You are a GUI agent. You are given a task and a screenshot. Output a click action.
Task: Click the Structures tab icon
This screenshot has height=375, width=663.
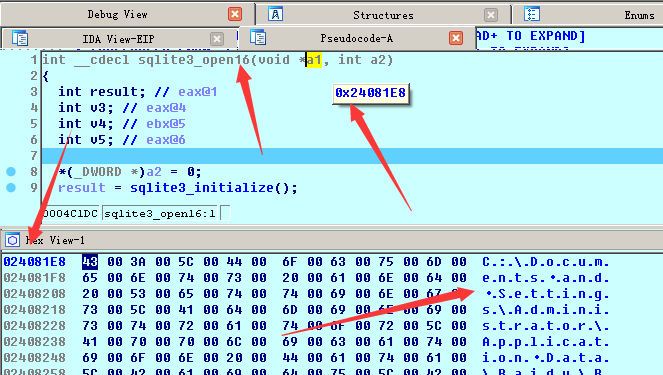tap(275, 14)
